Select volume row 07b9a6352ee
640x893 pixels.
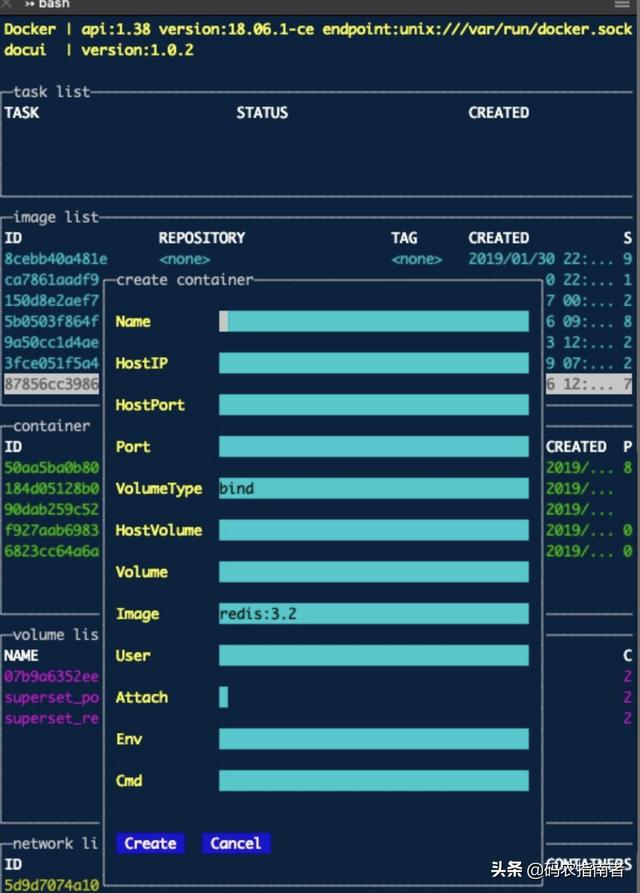click(x=52, y=677)
